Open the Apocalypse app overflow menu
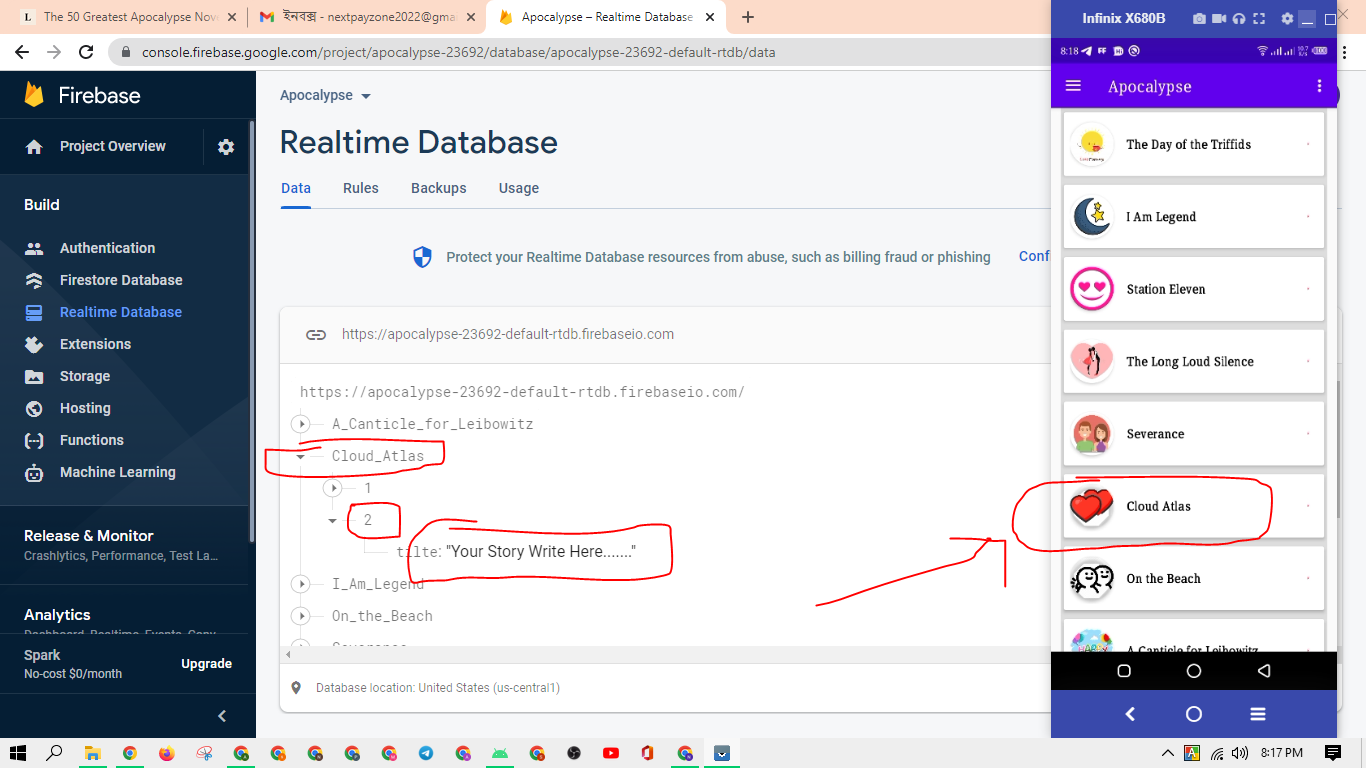The width and height of the screenshot is (1366, 768). [x=1319, y=86]
